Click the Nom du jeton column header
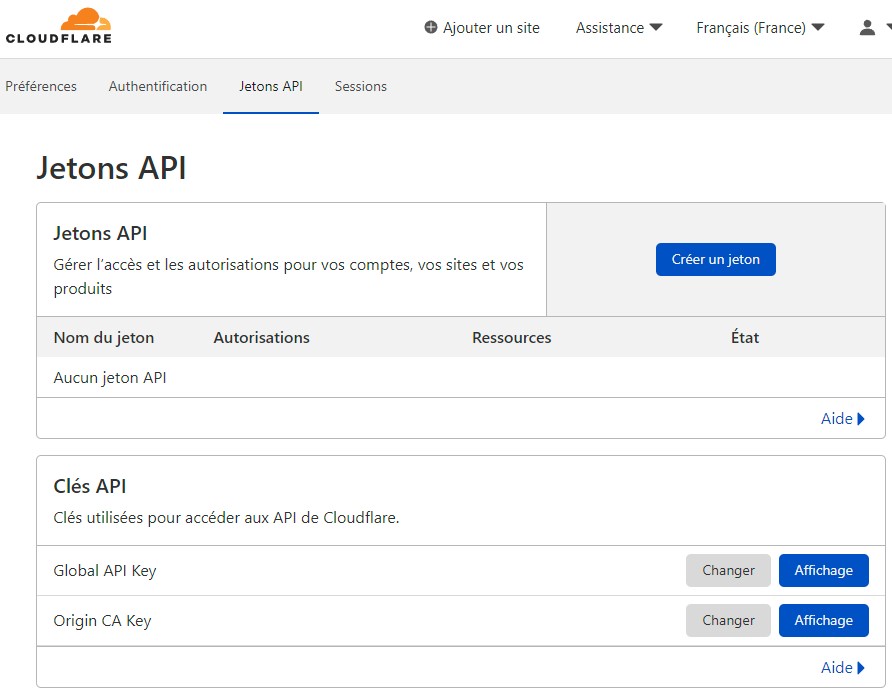Image resolution: width=892 pixels, height=694 pixels. (x=103, y=337)
